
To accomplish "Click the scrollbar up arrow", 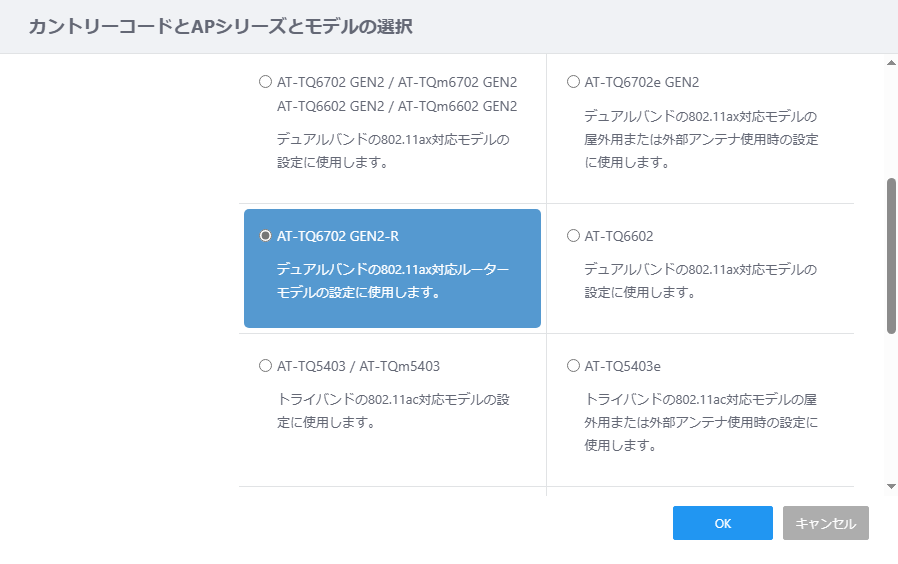I will coord(891,63).
